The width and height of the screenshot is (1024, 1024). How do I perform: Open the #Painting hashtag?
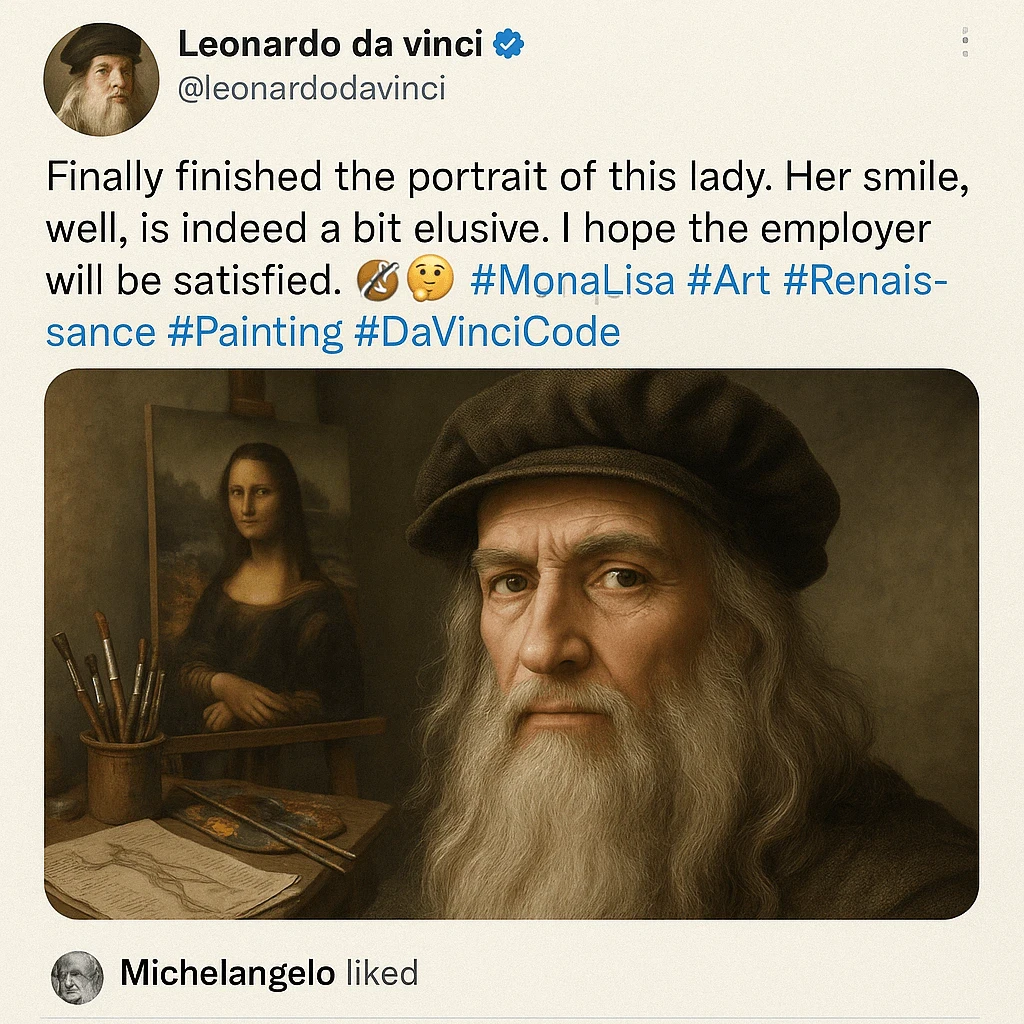click(257, 331)
